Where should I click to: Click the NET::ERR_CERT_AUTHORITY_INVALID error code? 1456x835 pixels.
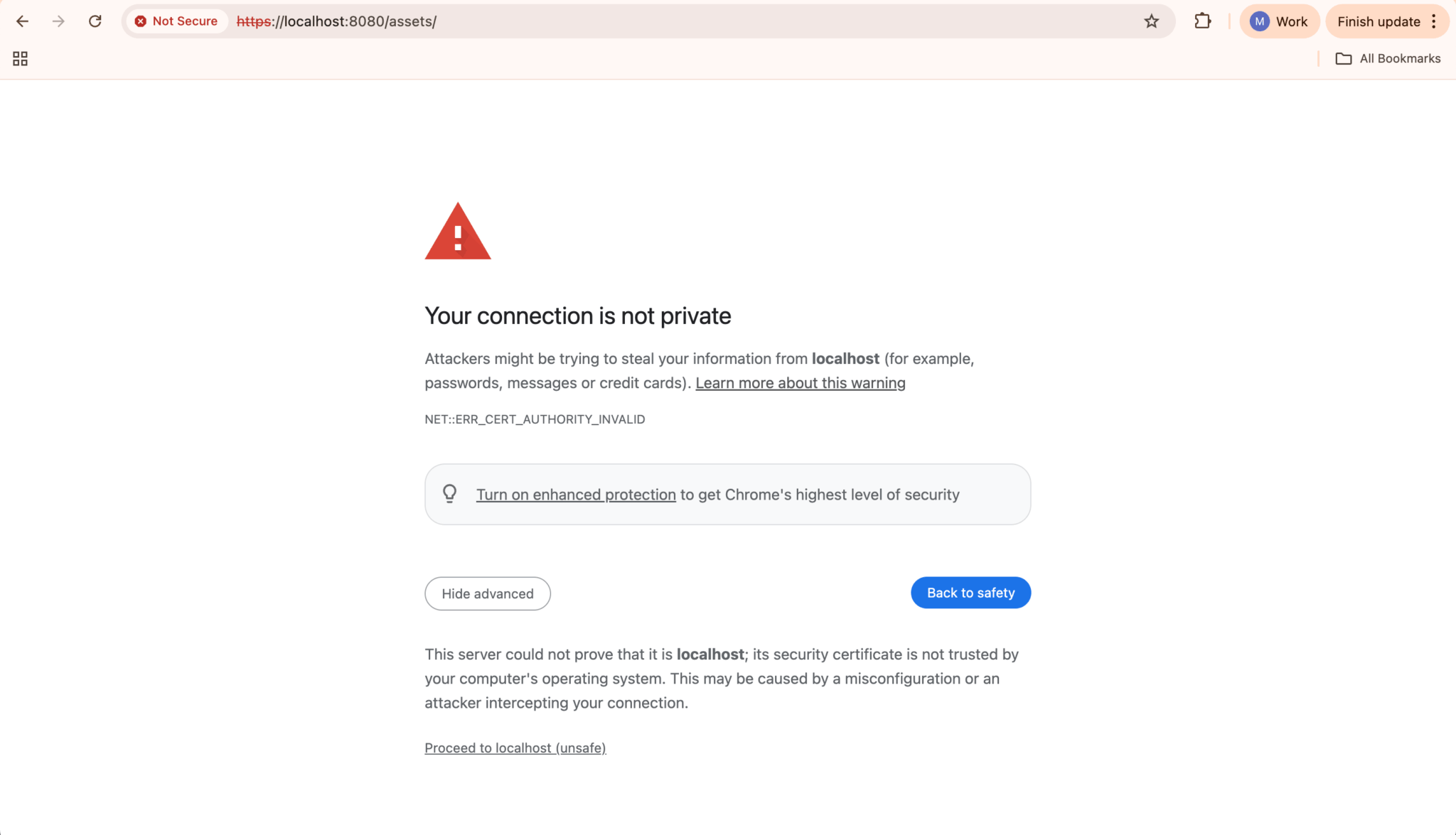(535, 419)
